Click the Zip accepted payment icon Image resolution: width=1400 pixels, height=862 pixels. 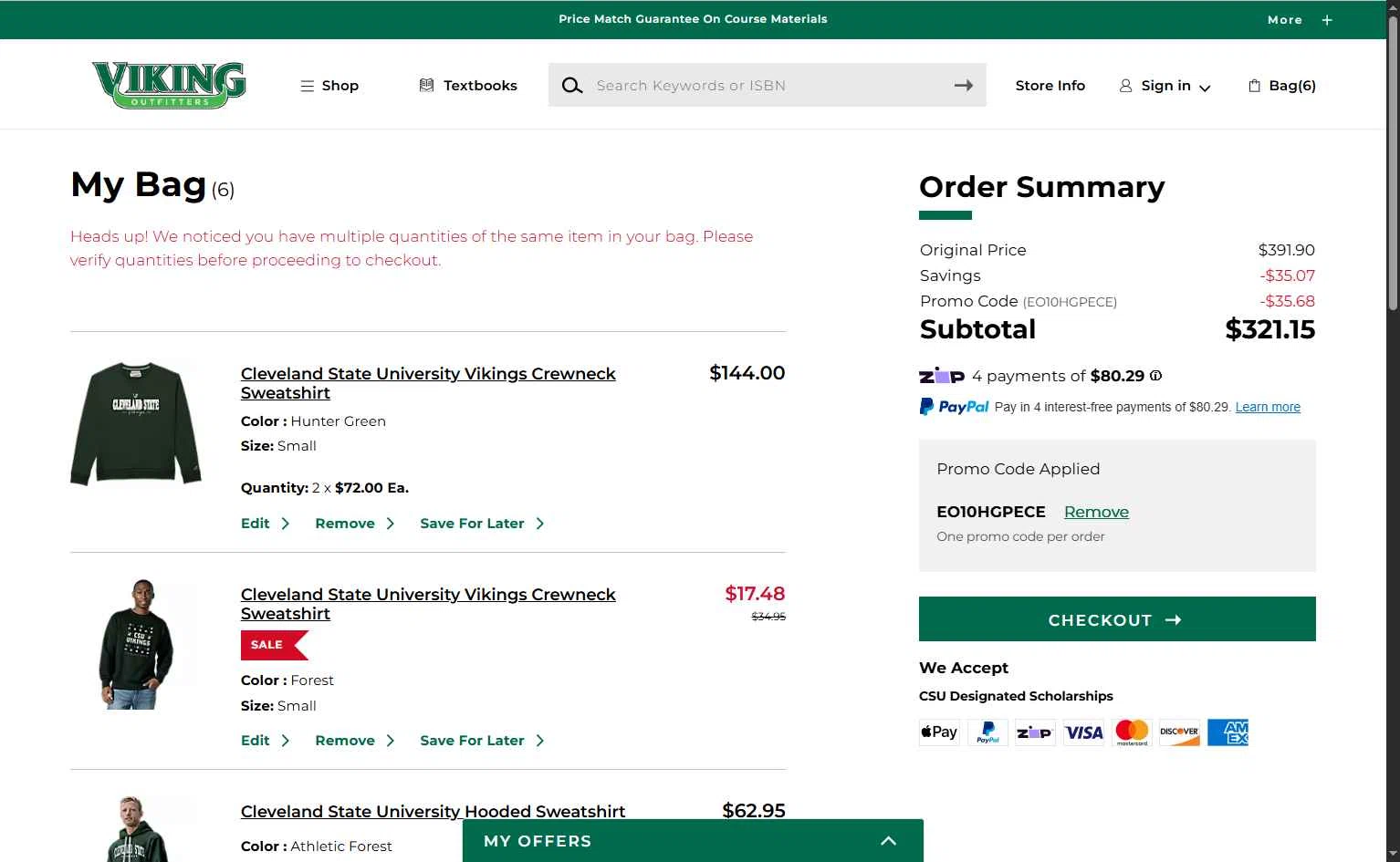click(x=1035, y=732)
